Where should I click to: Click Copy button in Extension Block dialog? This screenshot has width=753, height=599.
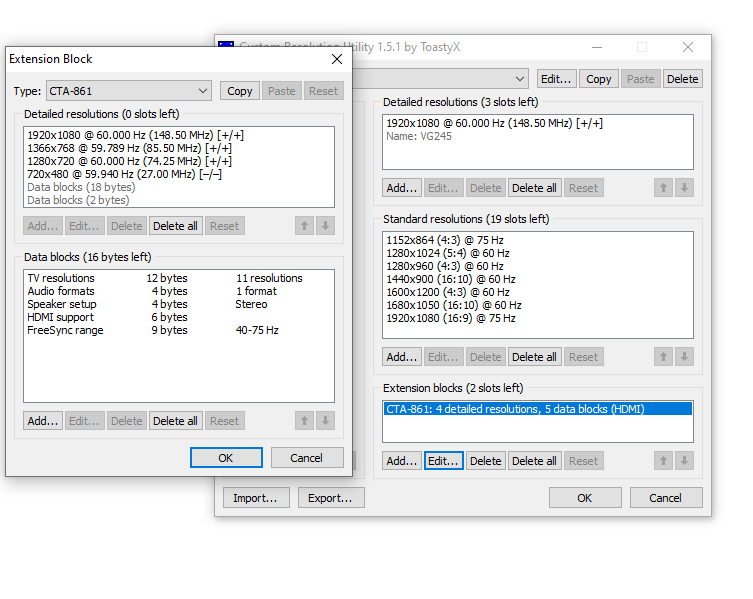(240, 91)
